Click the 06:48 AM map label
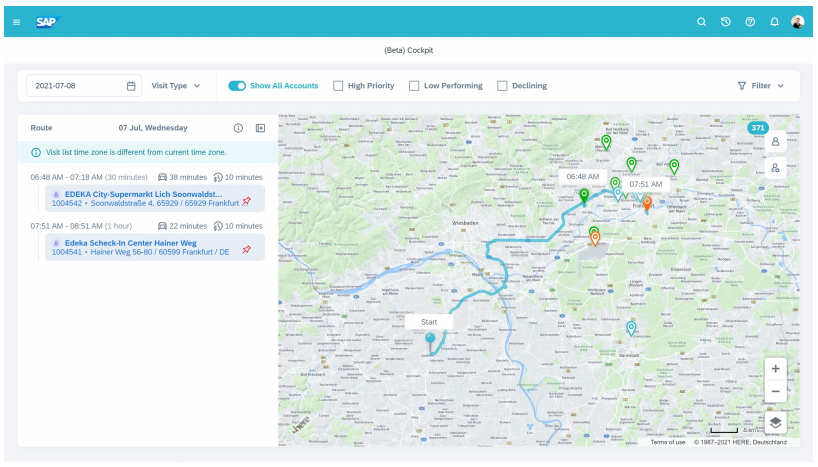The height and width of the screenshot is (467, 818). pos(583,177)
